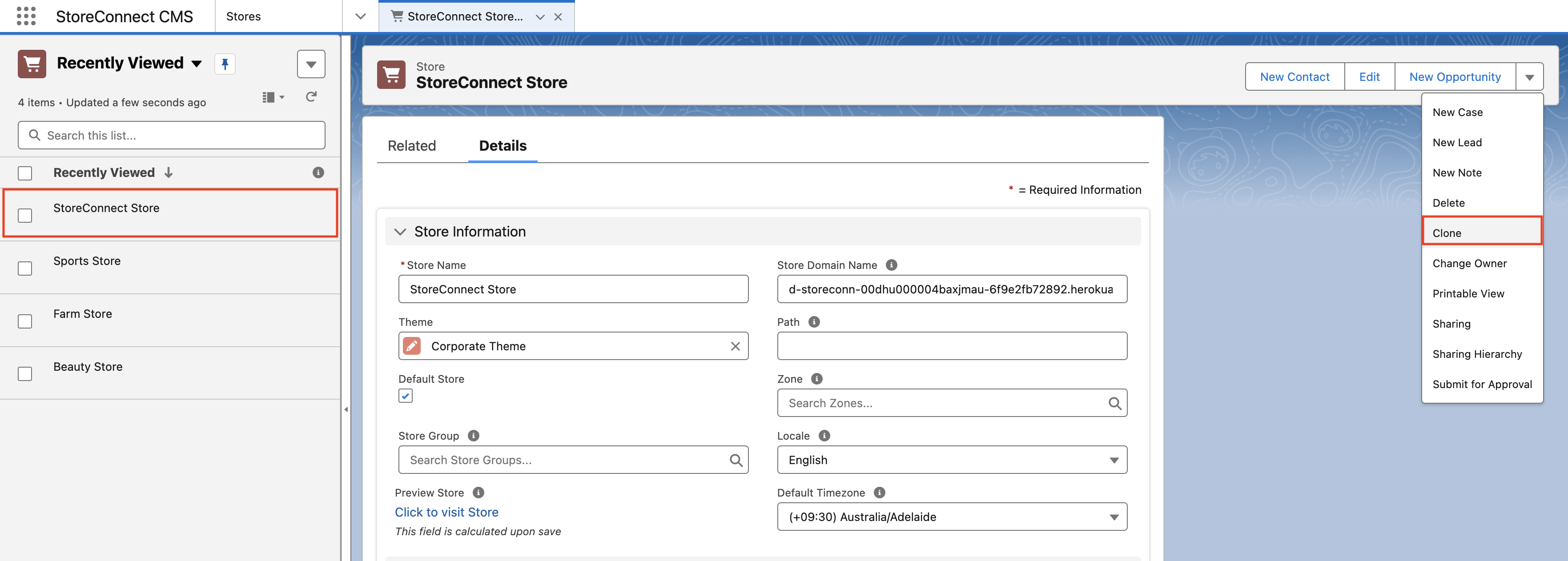
Task: Click the Stores navigation tab
Action: 244,16
